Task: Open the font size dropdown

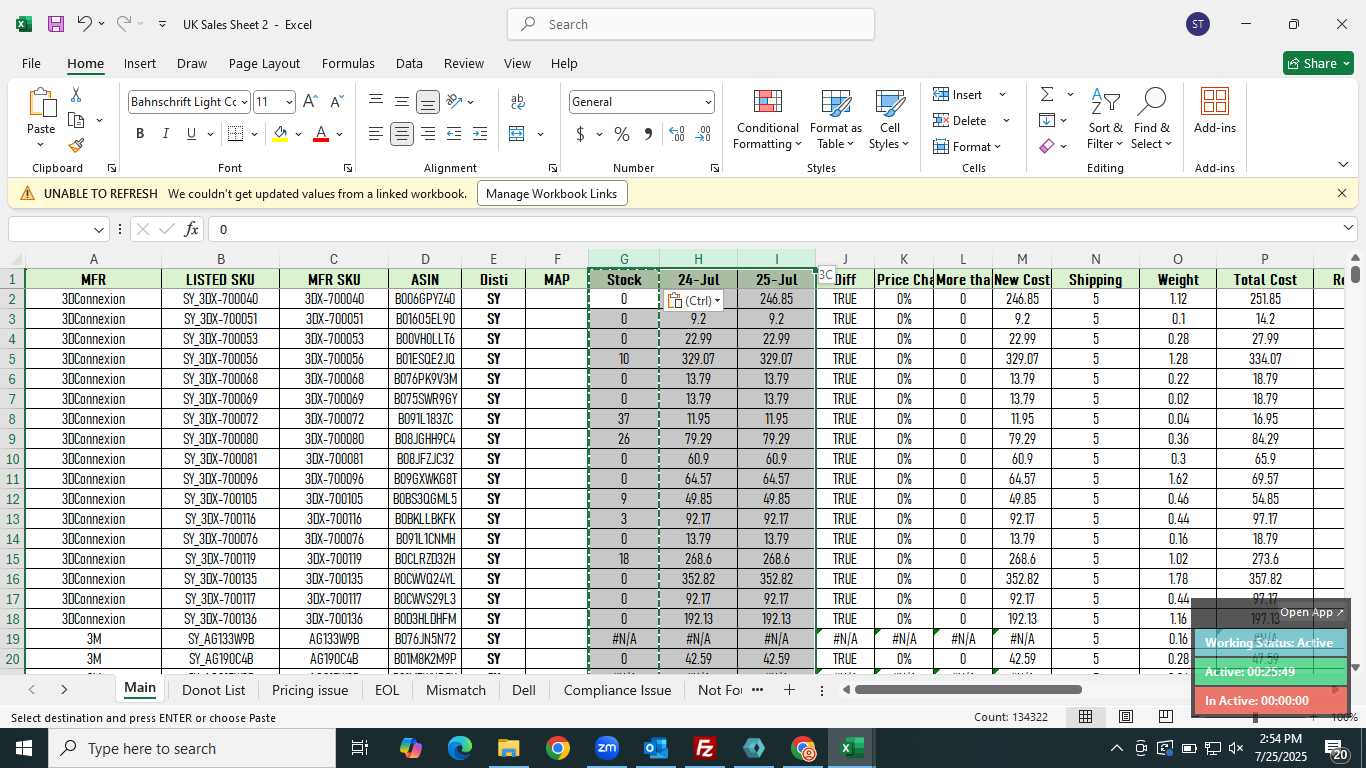Action: pos(289,102)
